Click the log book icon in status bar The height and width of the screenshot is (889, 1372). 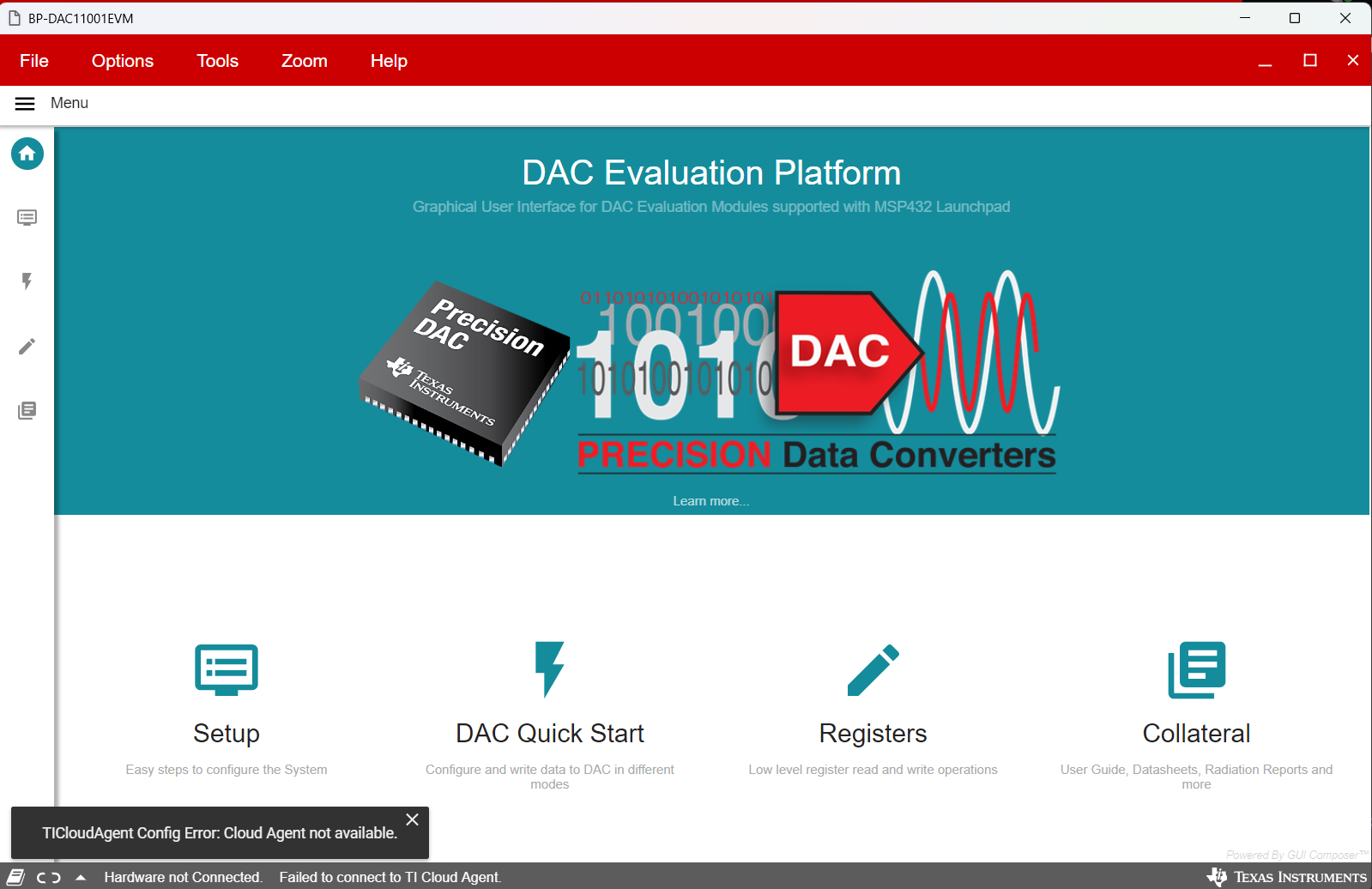16,877
